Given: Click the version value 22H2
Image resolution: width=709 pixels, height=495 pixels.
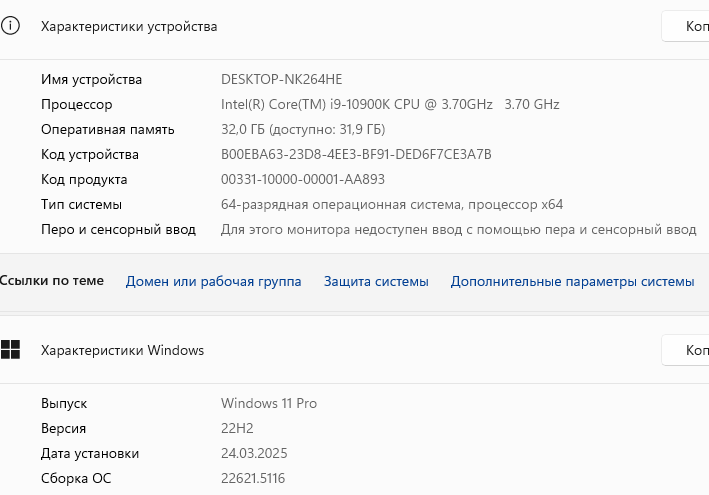Looking at the screenshot, I should pos(237,428).
